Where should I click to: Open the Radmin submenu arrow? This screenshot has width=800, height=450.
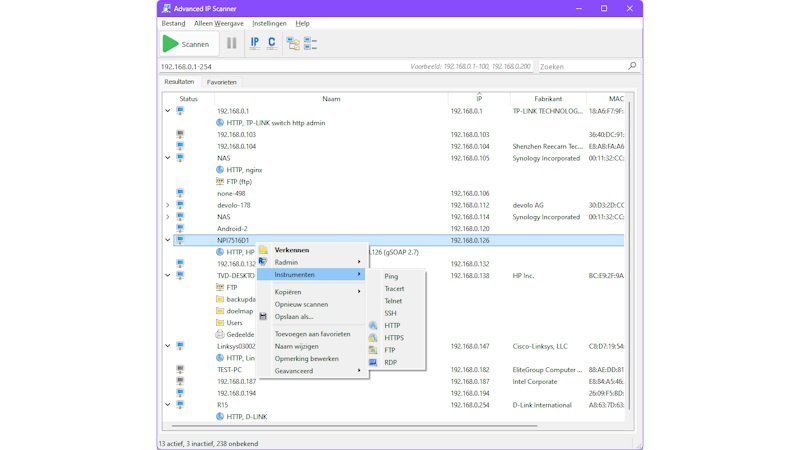[359, 262]
